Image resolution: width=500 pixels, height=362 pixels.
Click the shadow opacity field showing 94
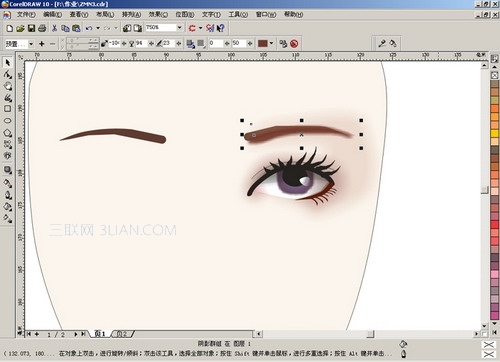141,43
